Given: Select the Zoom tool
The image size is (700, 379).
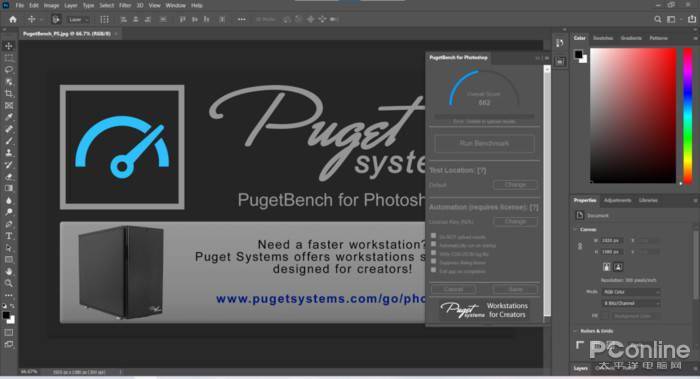Looking at the screenshot, I should coord(8,283).
